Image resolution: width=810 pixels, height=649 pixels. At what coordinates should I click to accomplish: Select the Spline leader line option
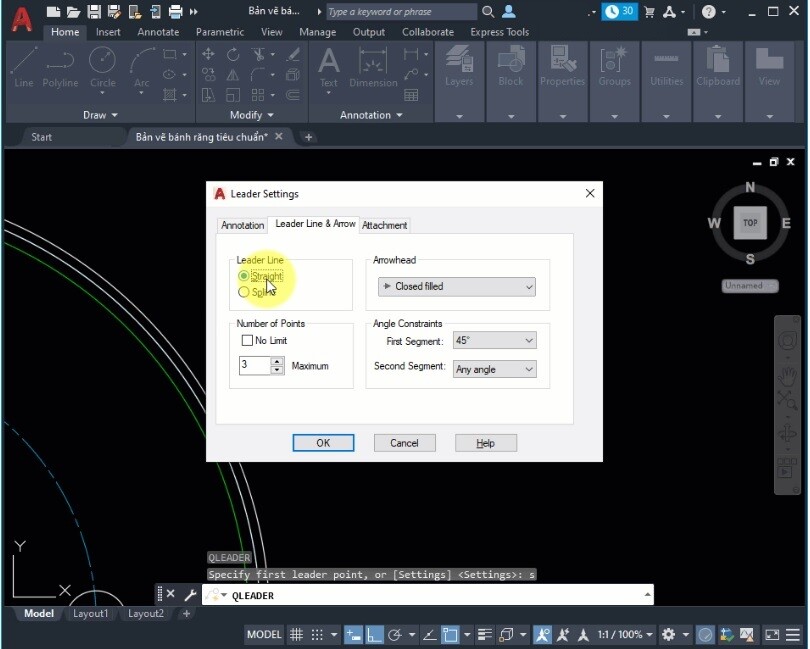[x=244, y=292]
